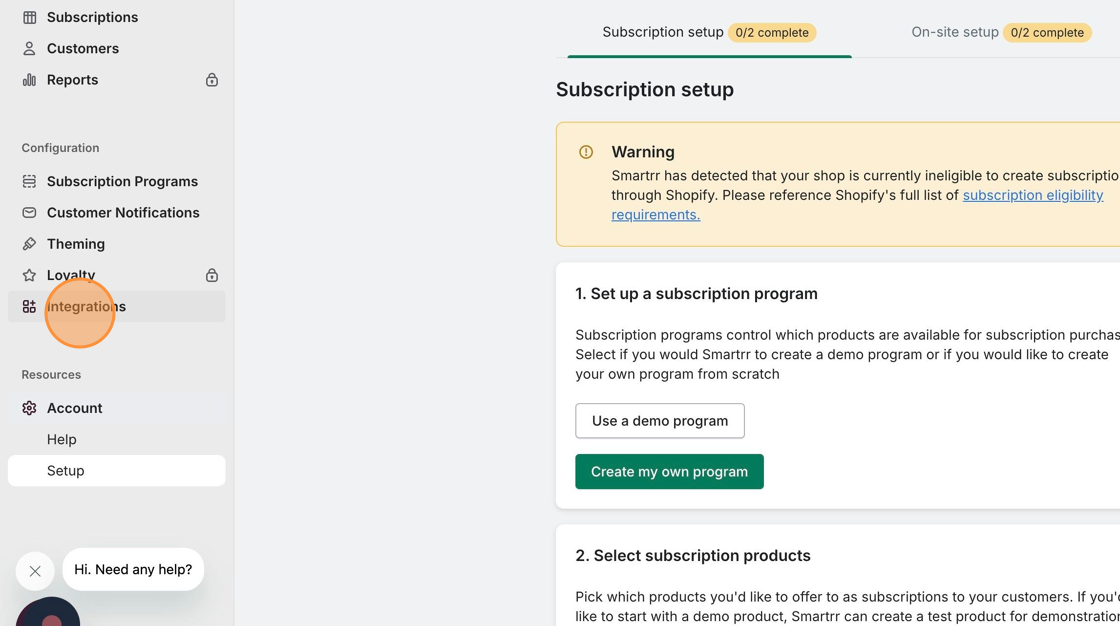Click Use a demo program button
The width and height of the screenshot is (1120, 626).
tap(660, 421)
